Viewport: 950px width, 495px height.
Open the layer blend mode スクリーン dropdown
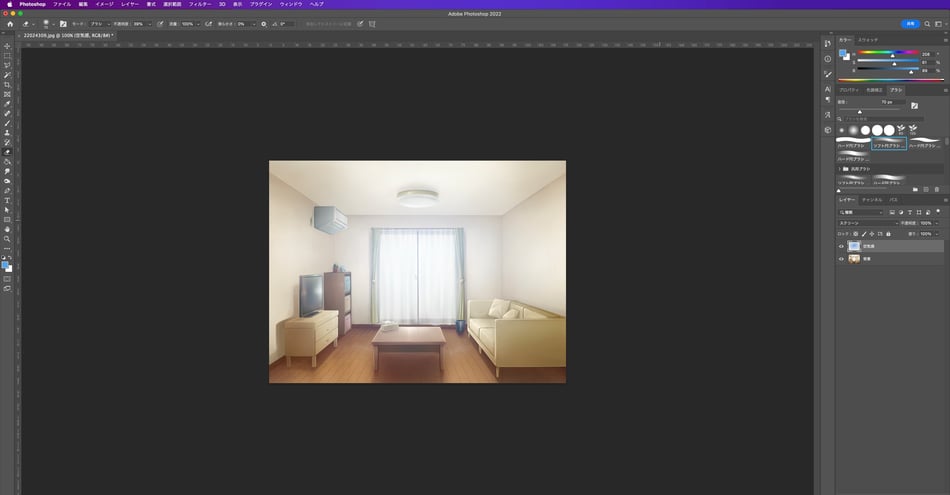[x=866, y=223]
